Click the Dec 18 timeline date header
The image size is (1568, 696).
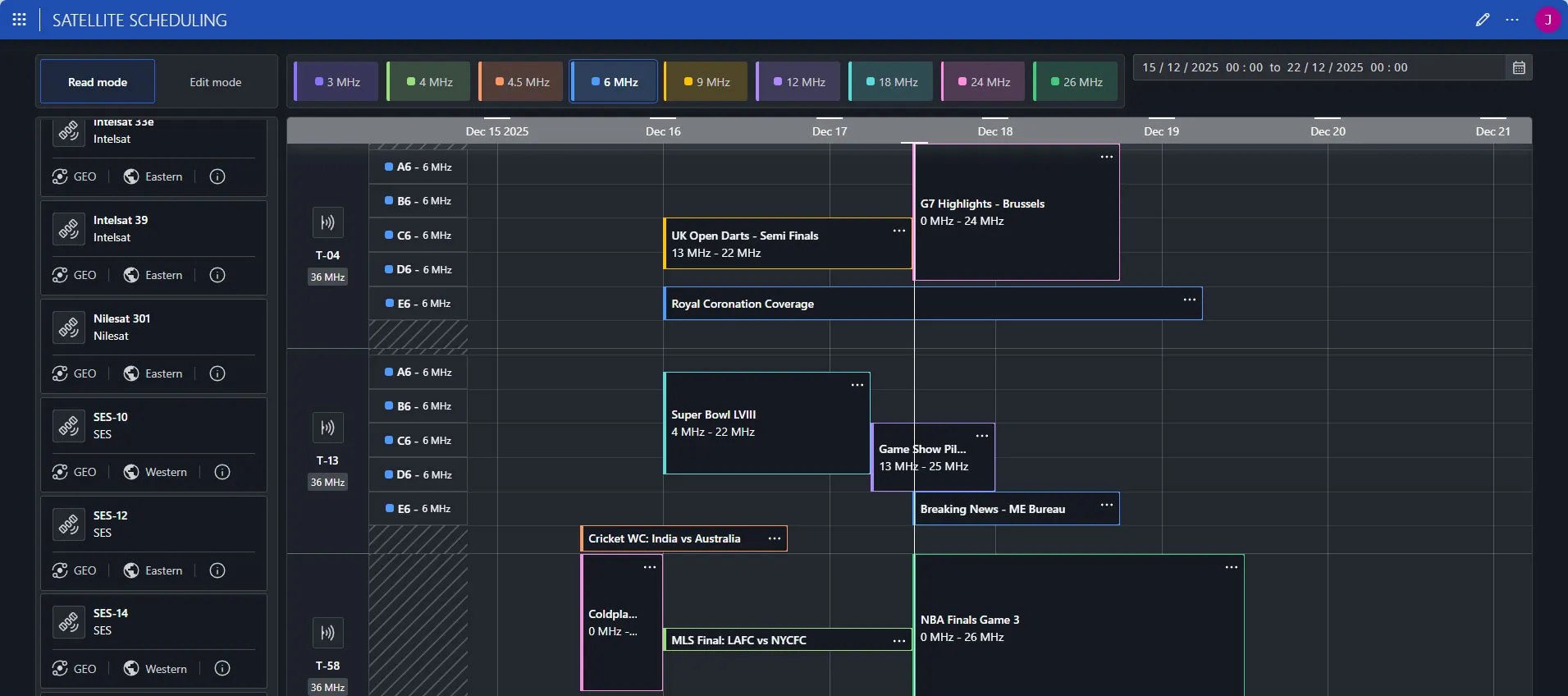994,131
